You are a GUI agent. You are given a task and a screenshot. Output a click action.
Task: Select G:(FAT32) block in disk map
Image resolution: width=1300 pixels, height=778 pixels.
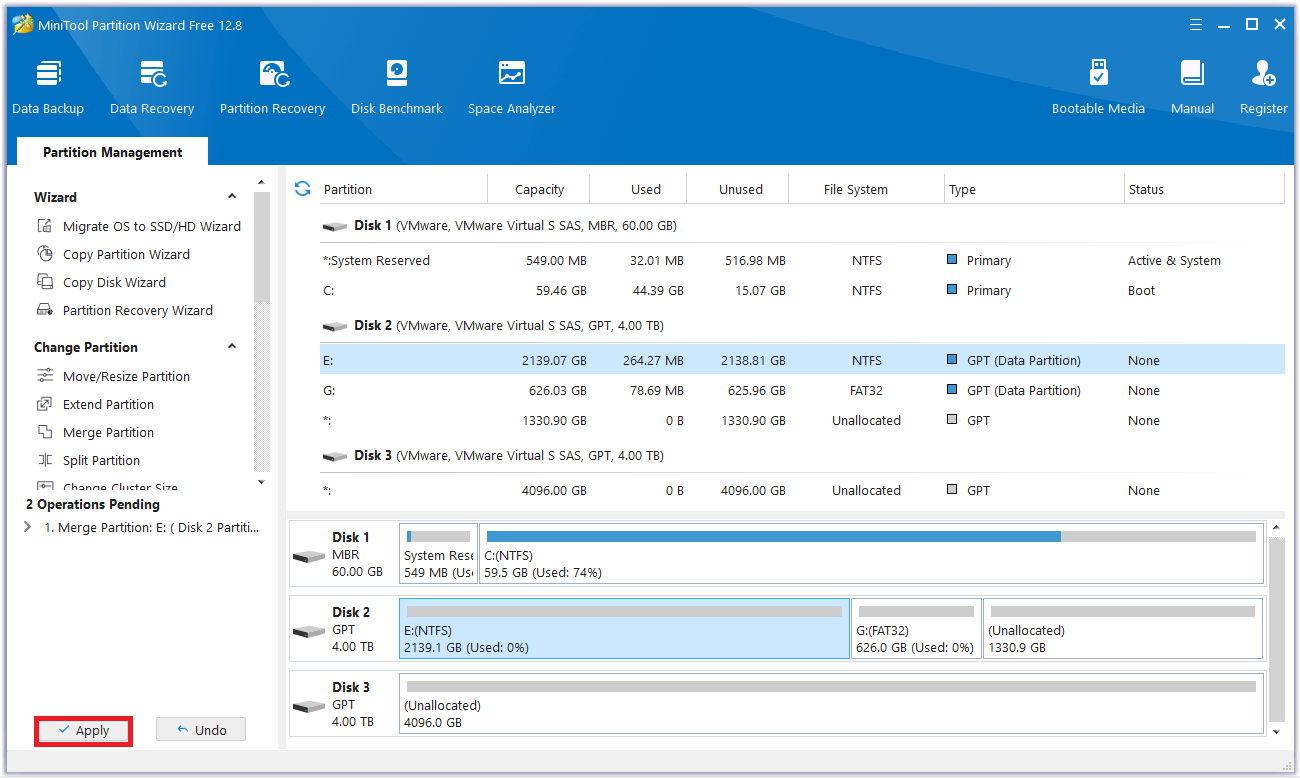coord(916,629)
